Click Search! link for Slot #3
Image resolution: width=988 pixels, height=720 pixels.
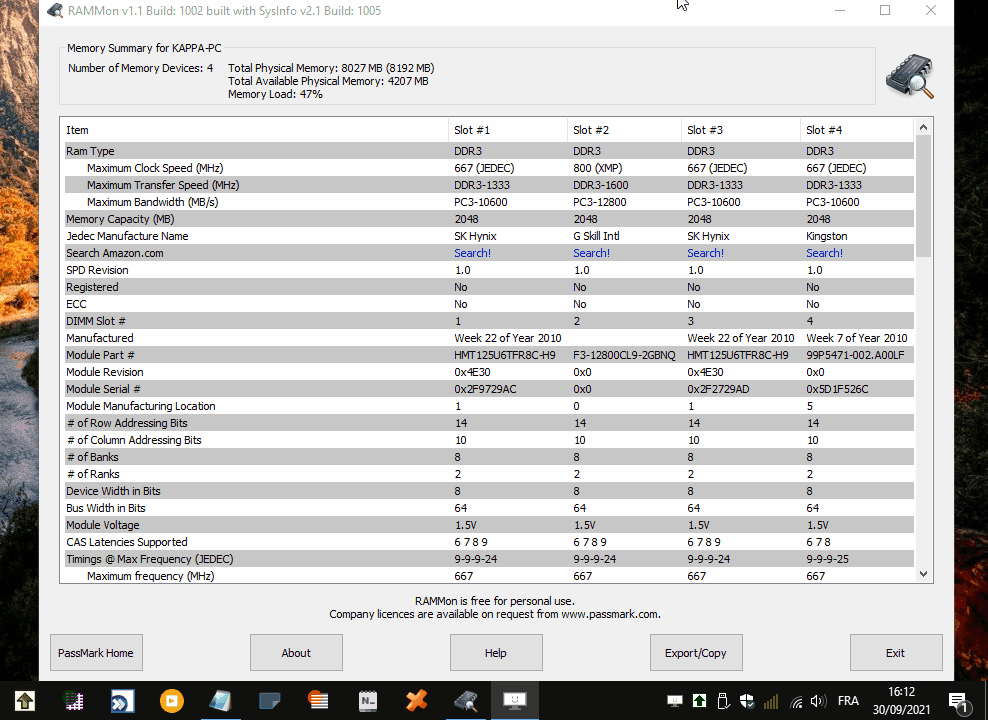click(x=705, y=253)
